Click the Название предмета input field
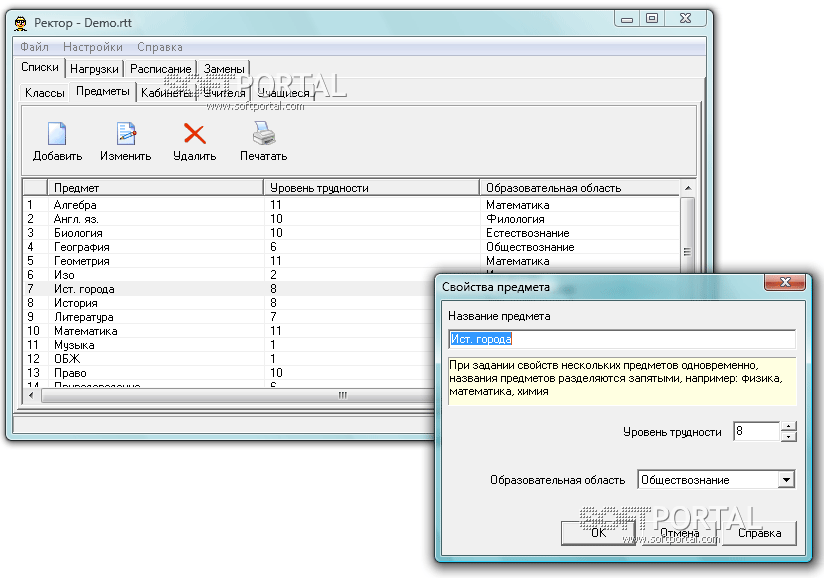Viewport: 824px width, 578px height. pyautogui.click(x=622, y=339)
